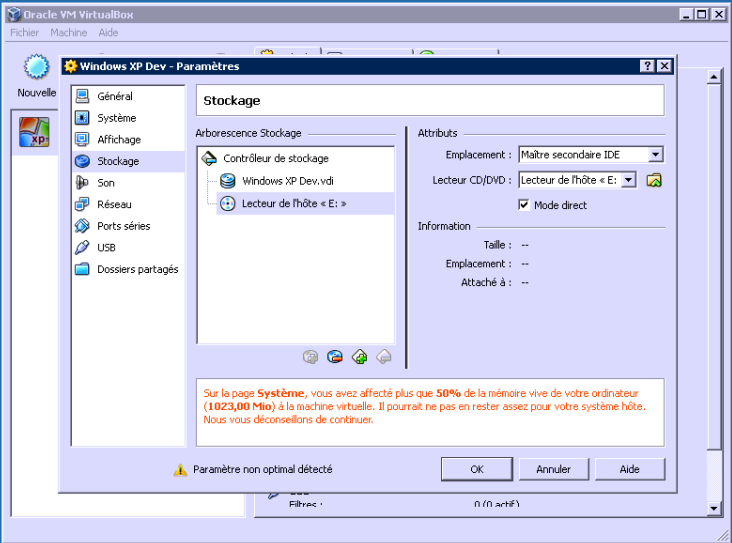732x543 pixels.
Task: Open the Dossiers partagés category
Action: click(x=137, y=269)
